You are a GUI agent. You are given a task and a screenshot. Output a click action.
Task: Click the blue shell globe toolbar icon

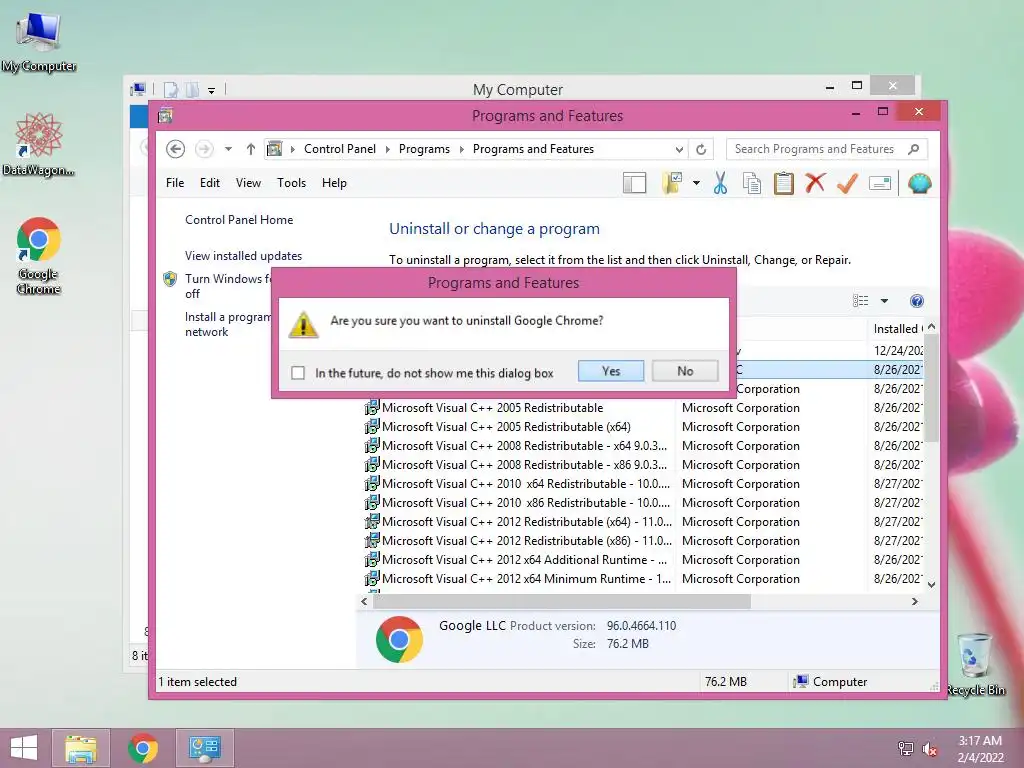919,184
